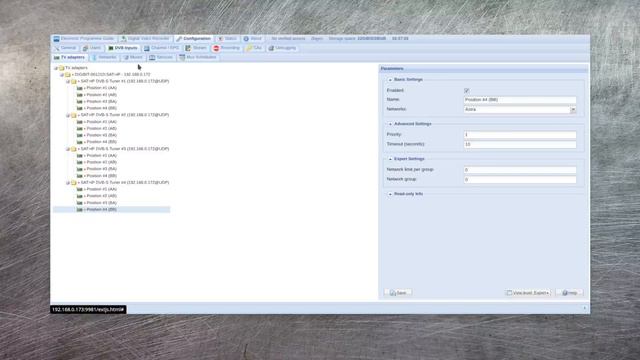Collapse the Basic Settings section
The image size is (640, 360).
tap(390, 80)
